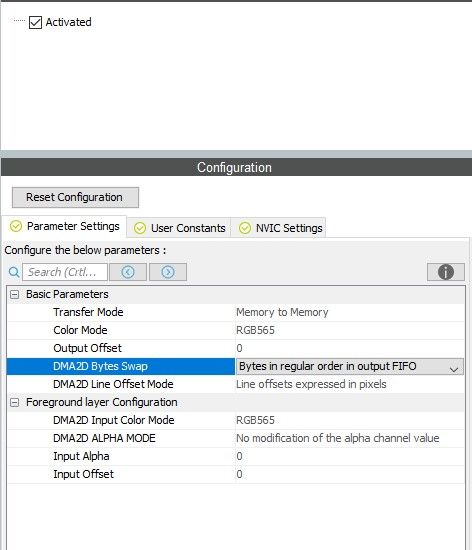472x550 pixels.
Task: Go to previous search result arrow
Action: pyautogui.click(x=128, y=272)
